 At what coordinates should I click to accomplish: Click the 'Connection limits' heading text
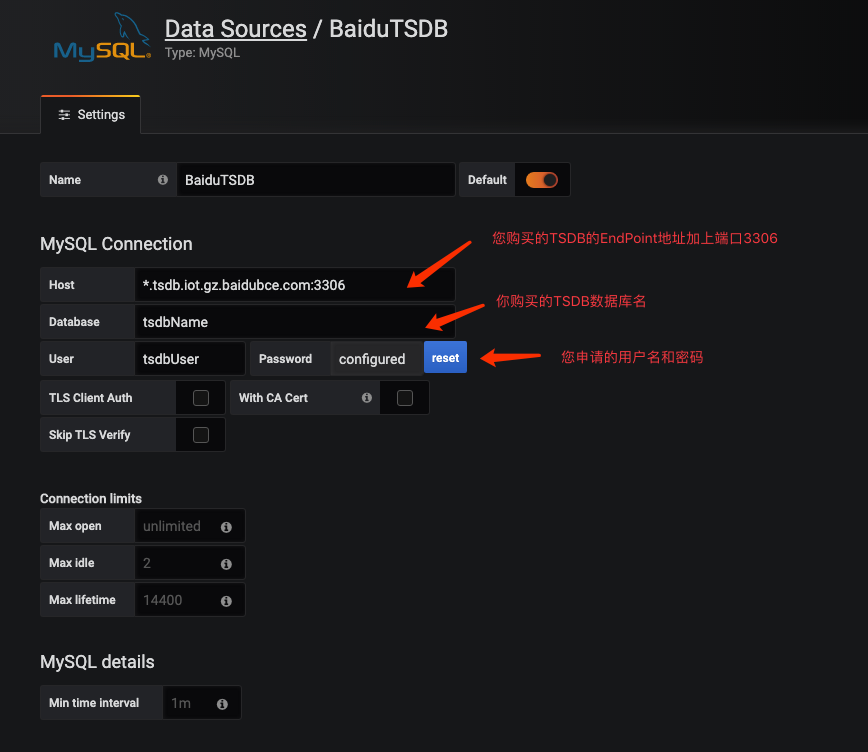[x=91, y=498]
